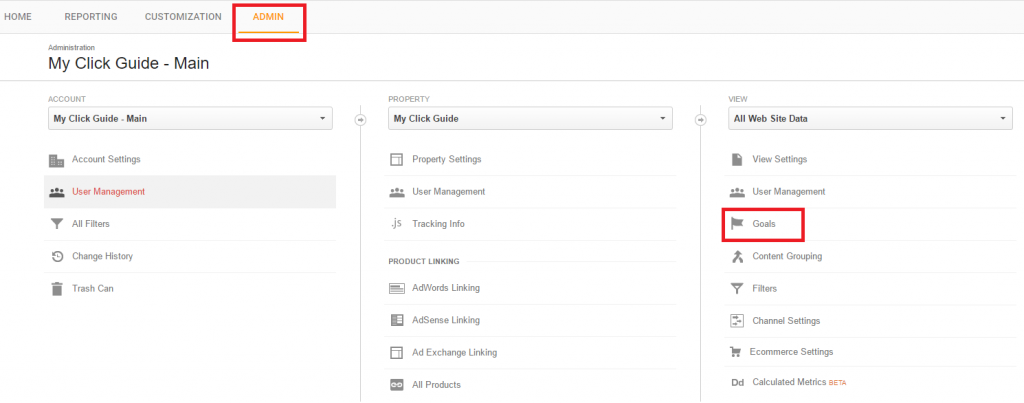1024x403 pixels.
Task: Click the Tracking Info .js icon
Action: point(396,224)
